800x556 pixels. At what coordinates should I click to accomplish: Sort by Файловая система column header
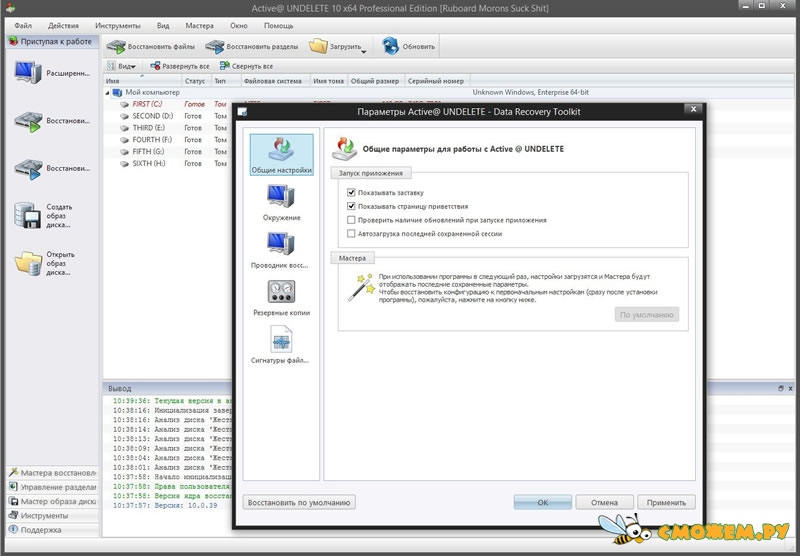[276, 81]
